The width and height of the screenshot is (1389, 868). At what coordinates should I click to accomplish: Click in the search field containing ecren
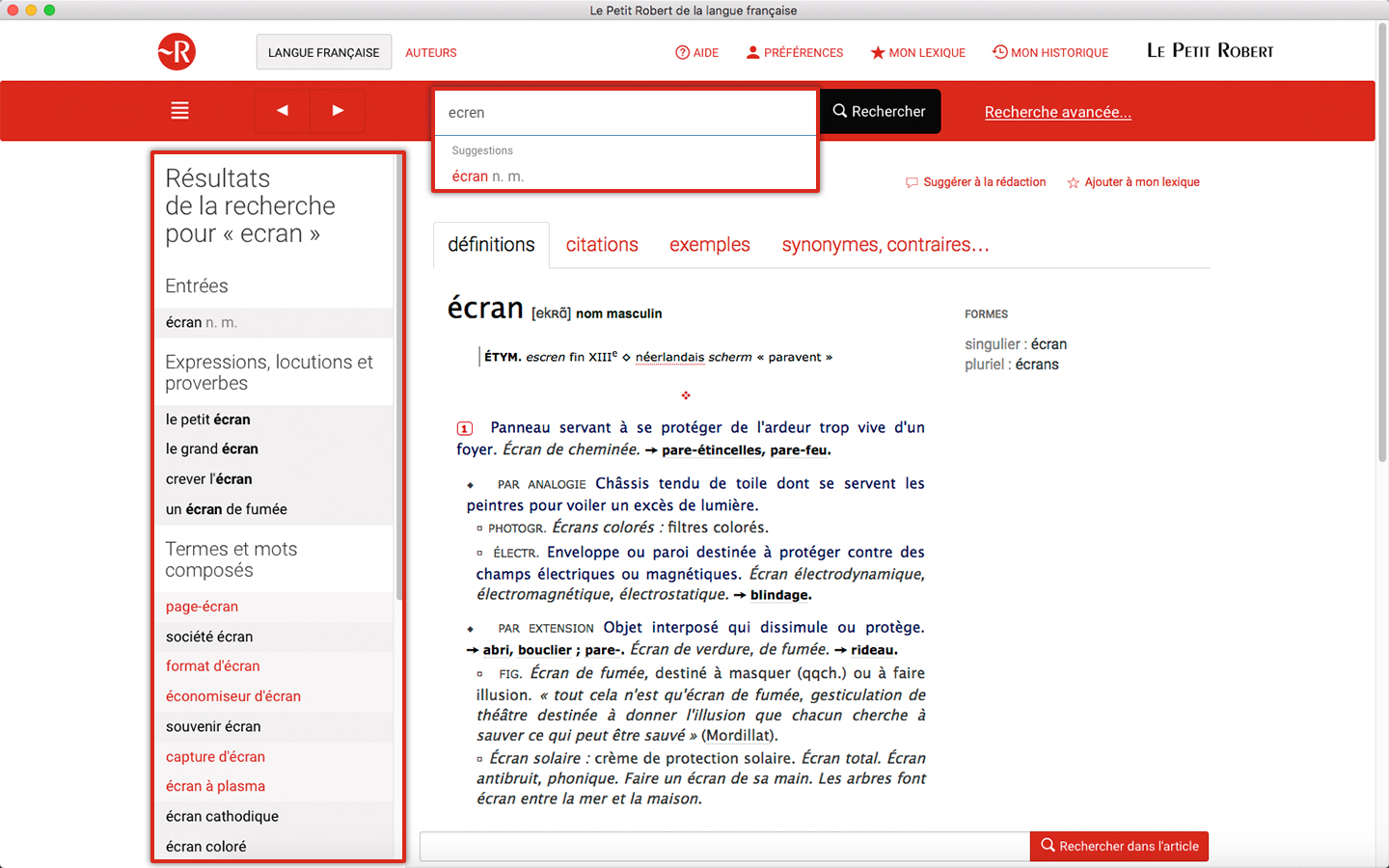tap(626, 113)
